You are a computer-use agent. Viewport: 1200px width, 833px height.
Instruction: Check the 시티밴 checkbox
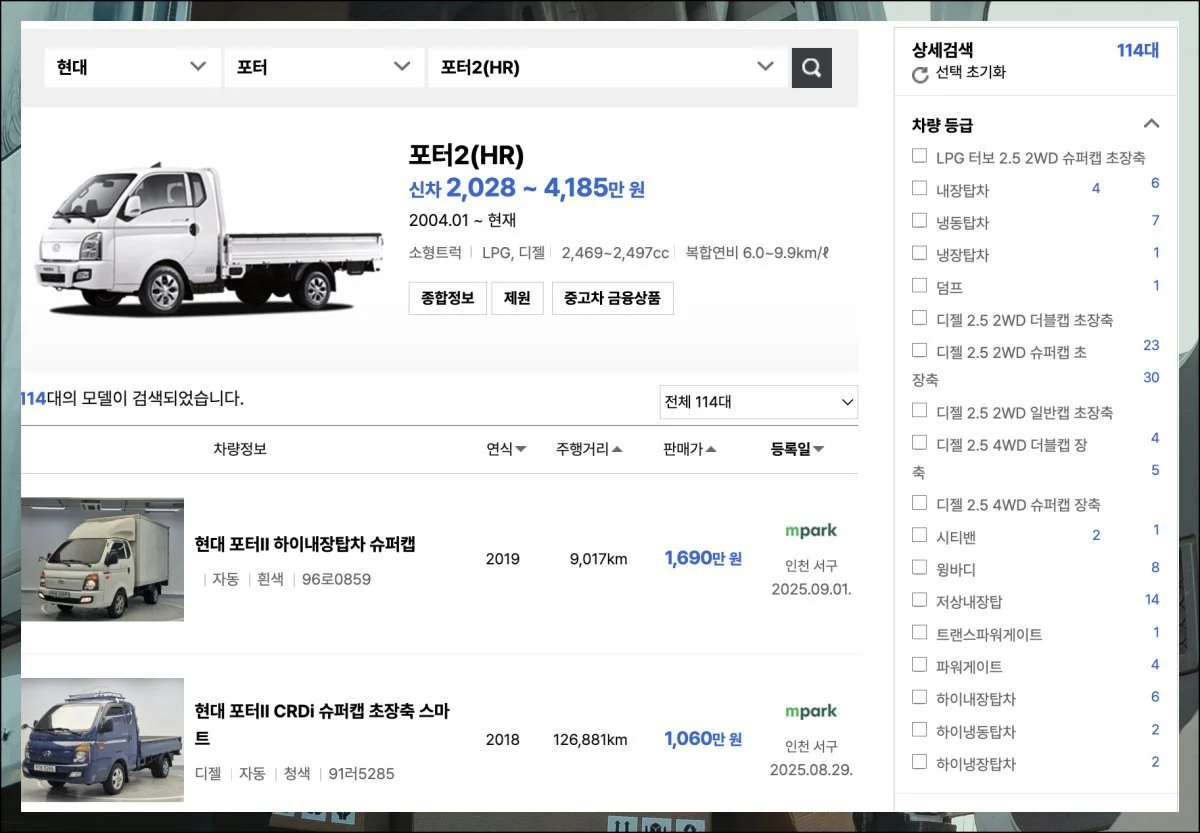point(919,535)
